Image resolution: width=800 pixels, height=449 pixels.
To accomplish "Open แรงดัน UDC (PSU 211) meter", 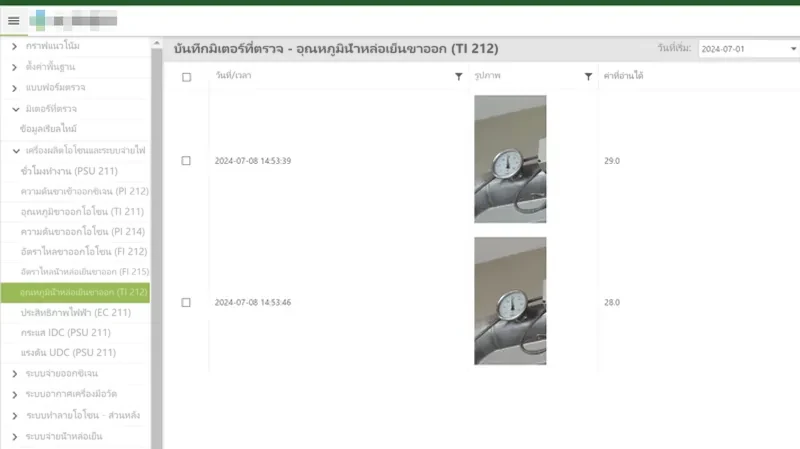I will click(x=68, y=353).
